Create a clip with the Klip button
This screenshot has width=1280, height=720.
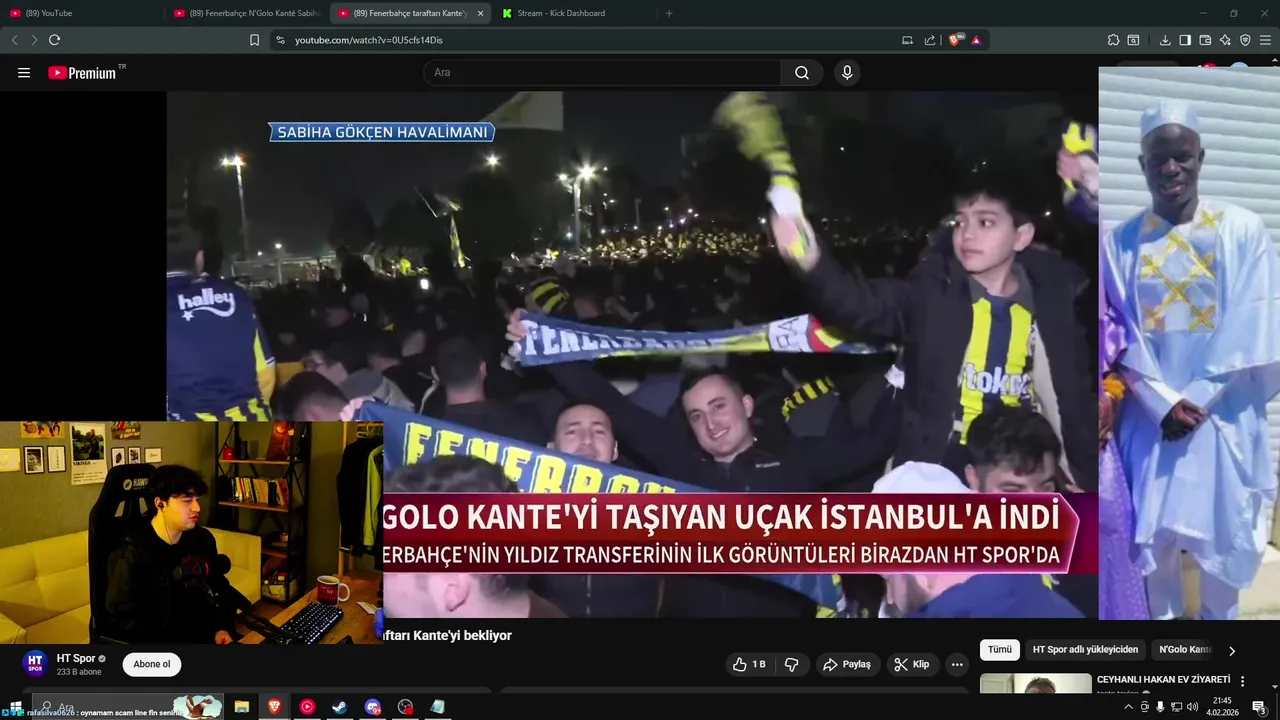tap(912, 664)
